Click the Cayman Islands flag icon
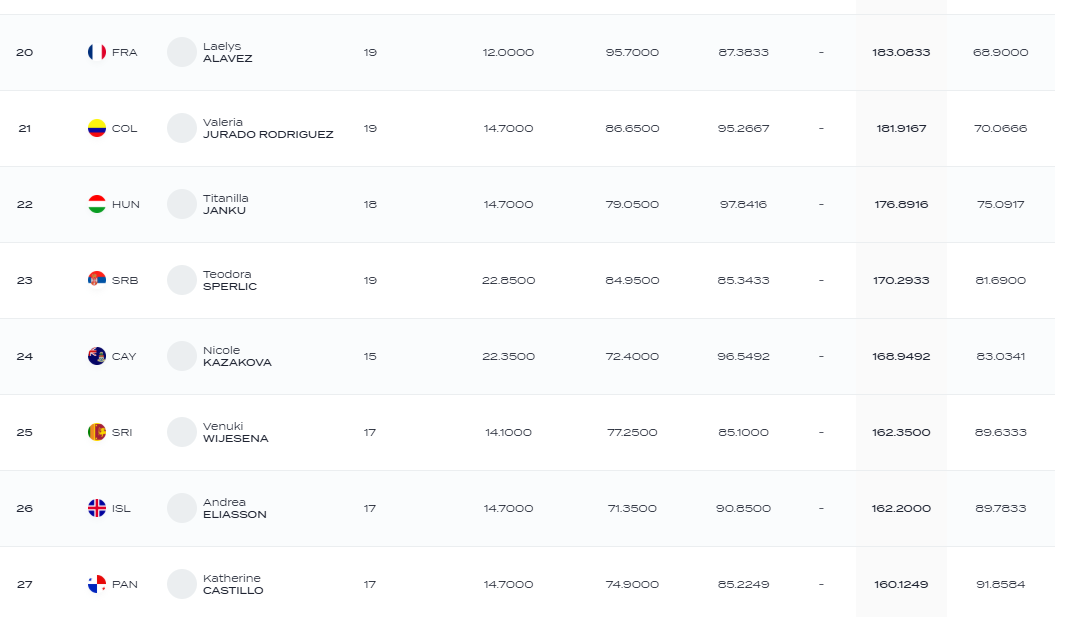This screenshot has width=1076, height=617. (x=97, y=356)
